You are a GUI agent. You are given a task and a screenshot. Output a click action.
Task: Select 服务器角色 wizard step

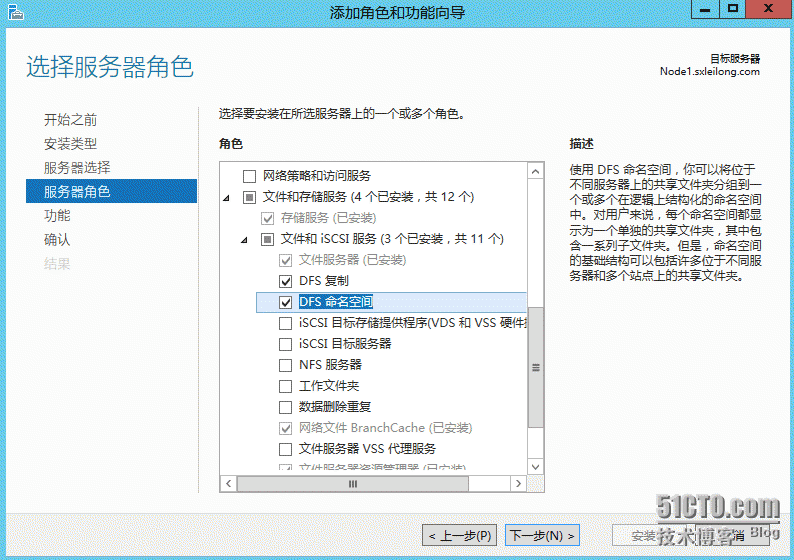(x=111, y=191)
